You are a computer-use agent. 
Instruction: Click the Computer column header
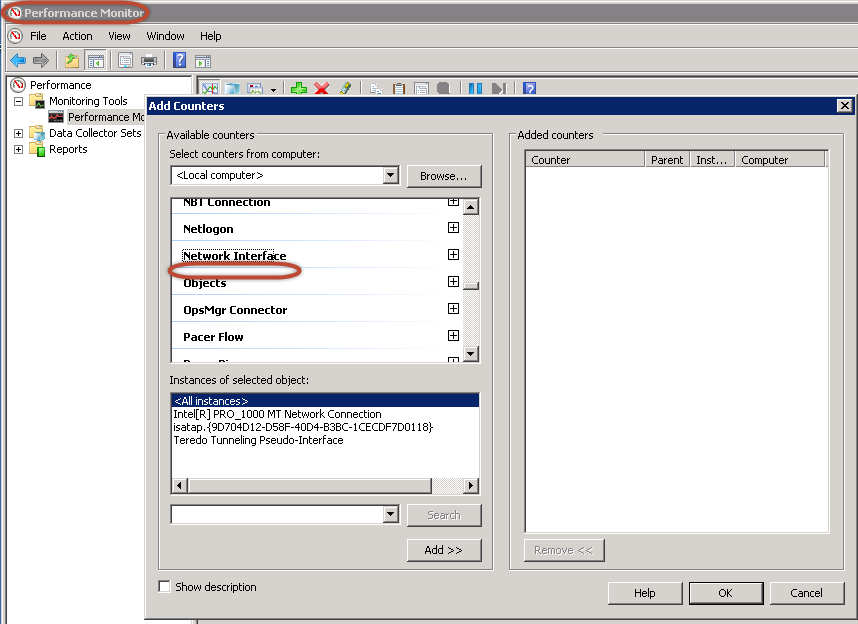click(780, 160)
